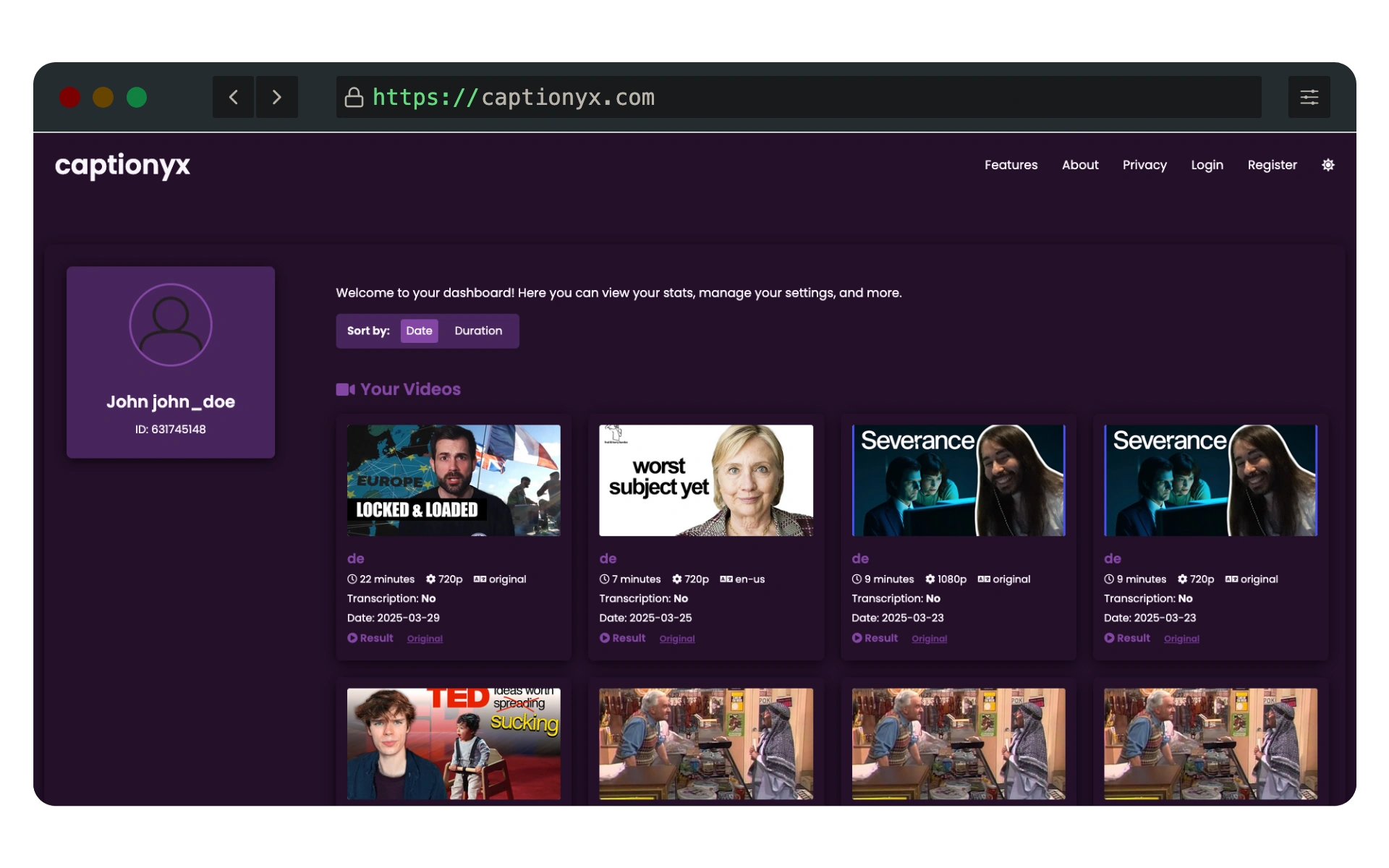Click the captionyx logo

click(122, 166)
